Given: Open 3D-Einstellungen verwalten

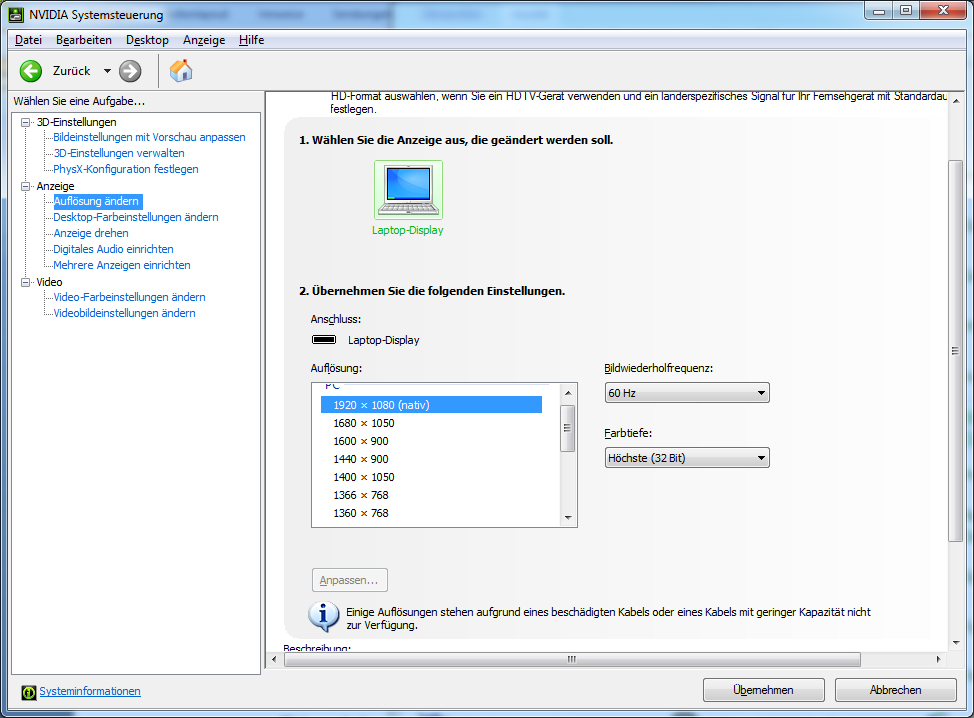Looking at the screenshot, I should pos(119,153).
